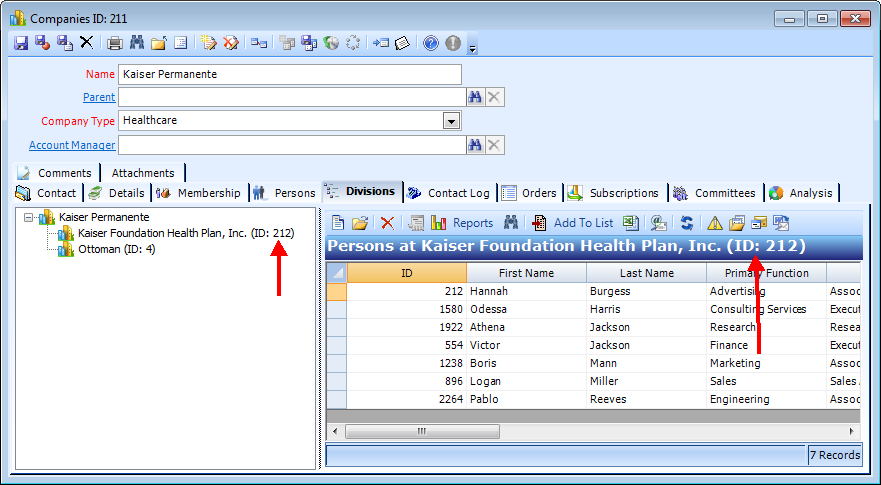The image size is (881, 485).
Task: Clear the Account Manager field
Action: pyautogui.click(x=494, y=145)
